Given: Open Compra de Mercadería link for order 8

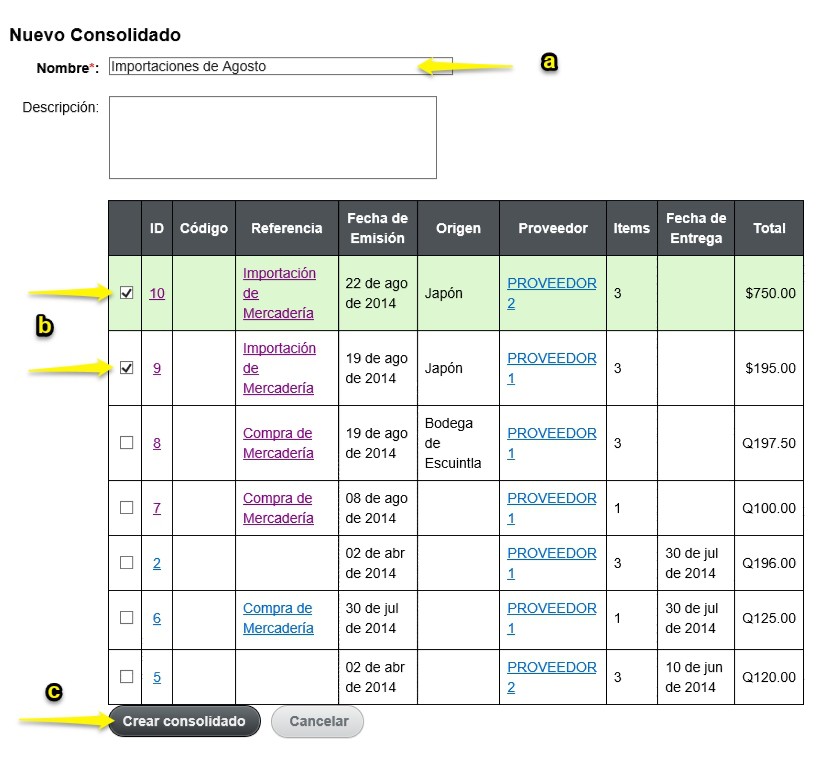Looking at the screenshot, I should (x=278, y=443).
